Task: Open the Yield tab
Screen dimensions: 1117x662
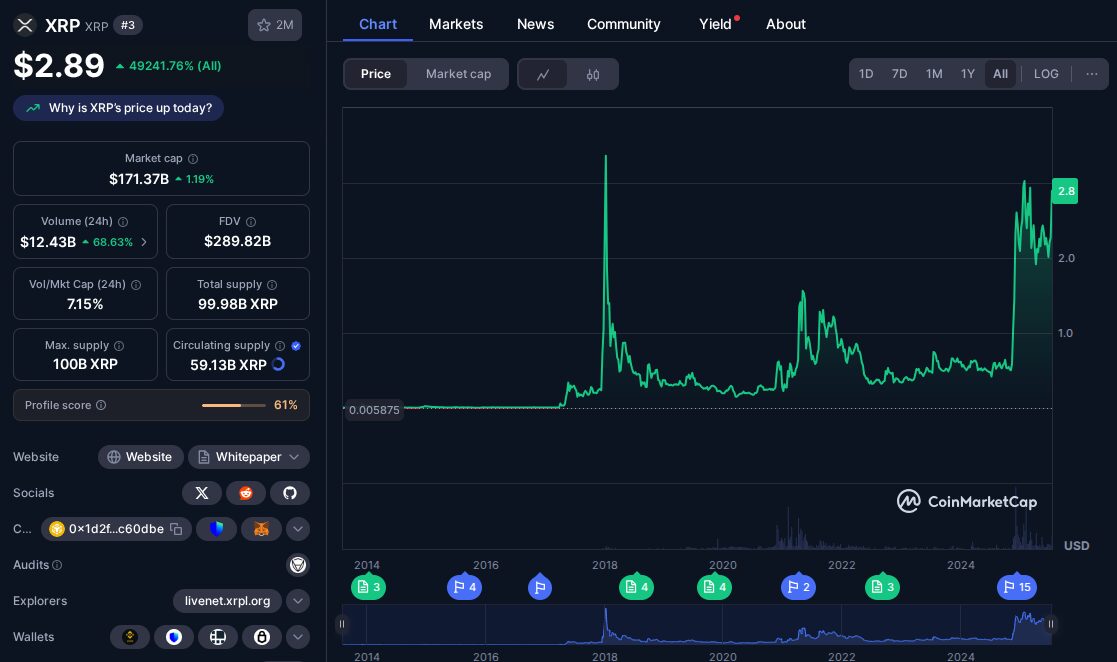Action: point(715,24)
